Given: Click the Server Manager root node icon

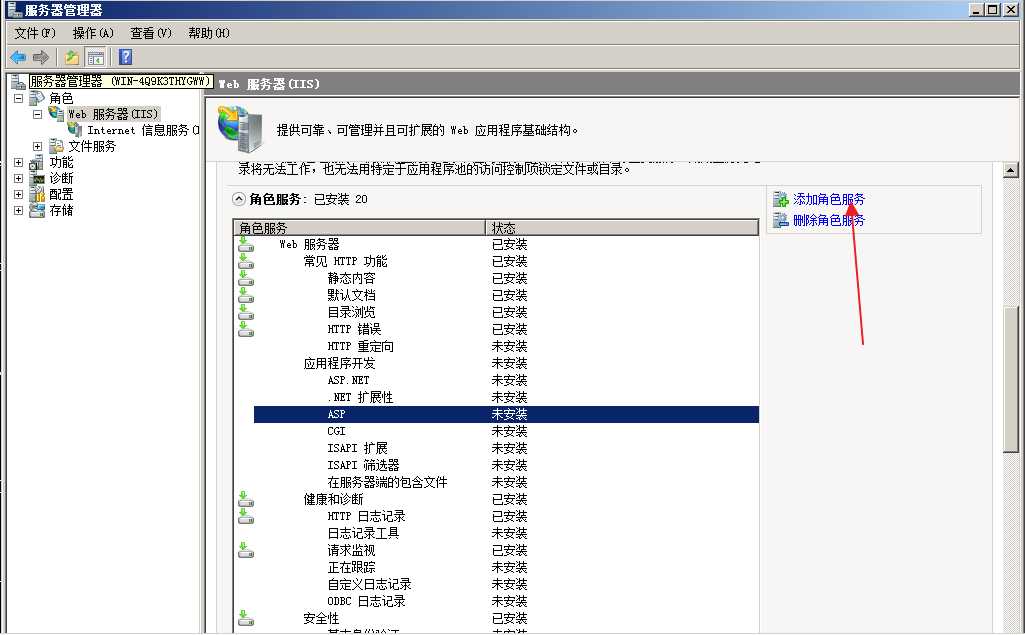Looking at the screenshot, I should (x=18, y=81).
